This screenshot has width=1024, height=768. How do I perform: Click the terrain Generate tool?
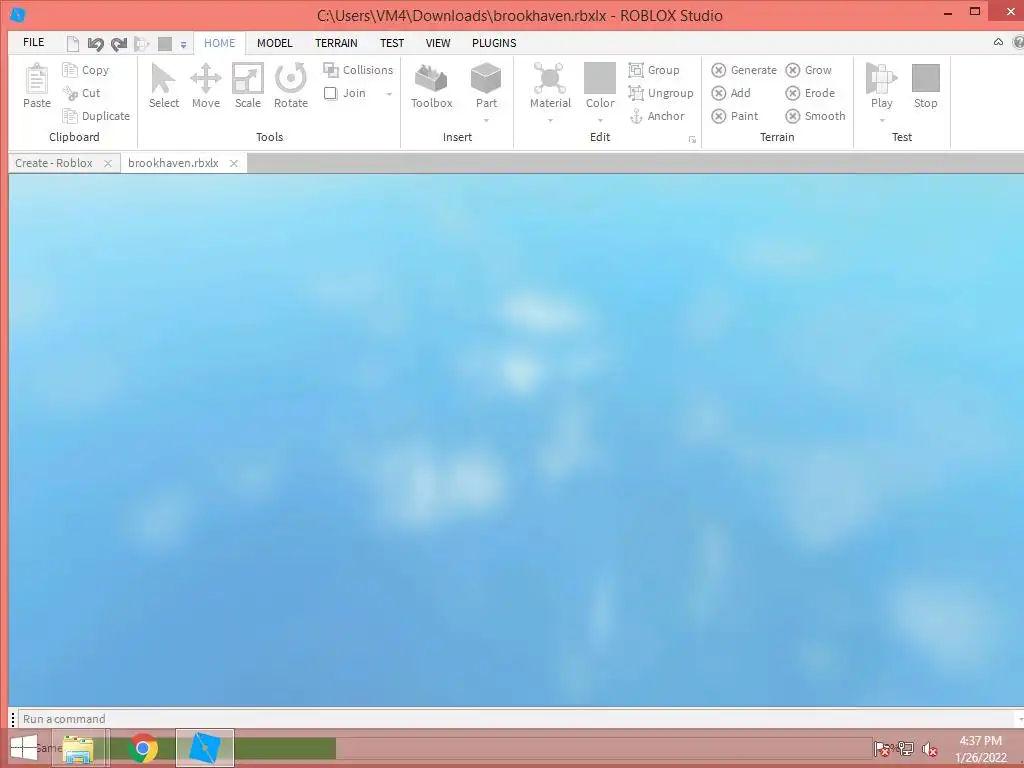(x=744, y=70)
